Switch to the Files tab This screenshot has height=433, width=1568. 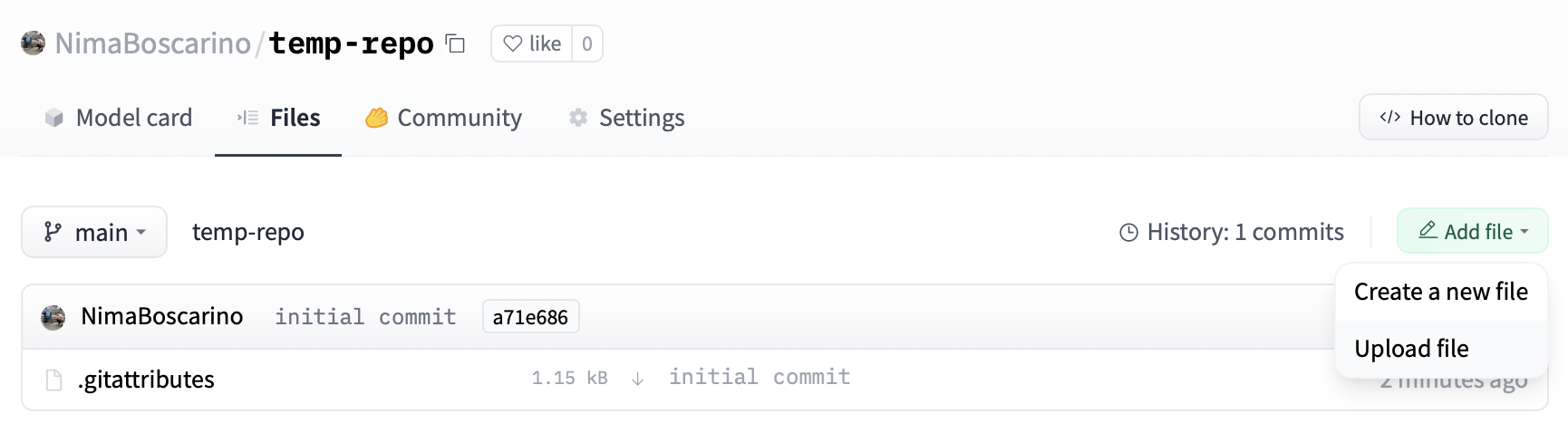pos(278,118)
